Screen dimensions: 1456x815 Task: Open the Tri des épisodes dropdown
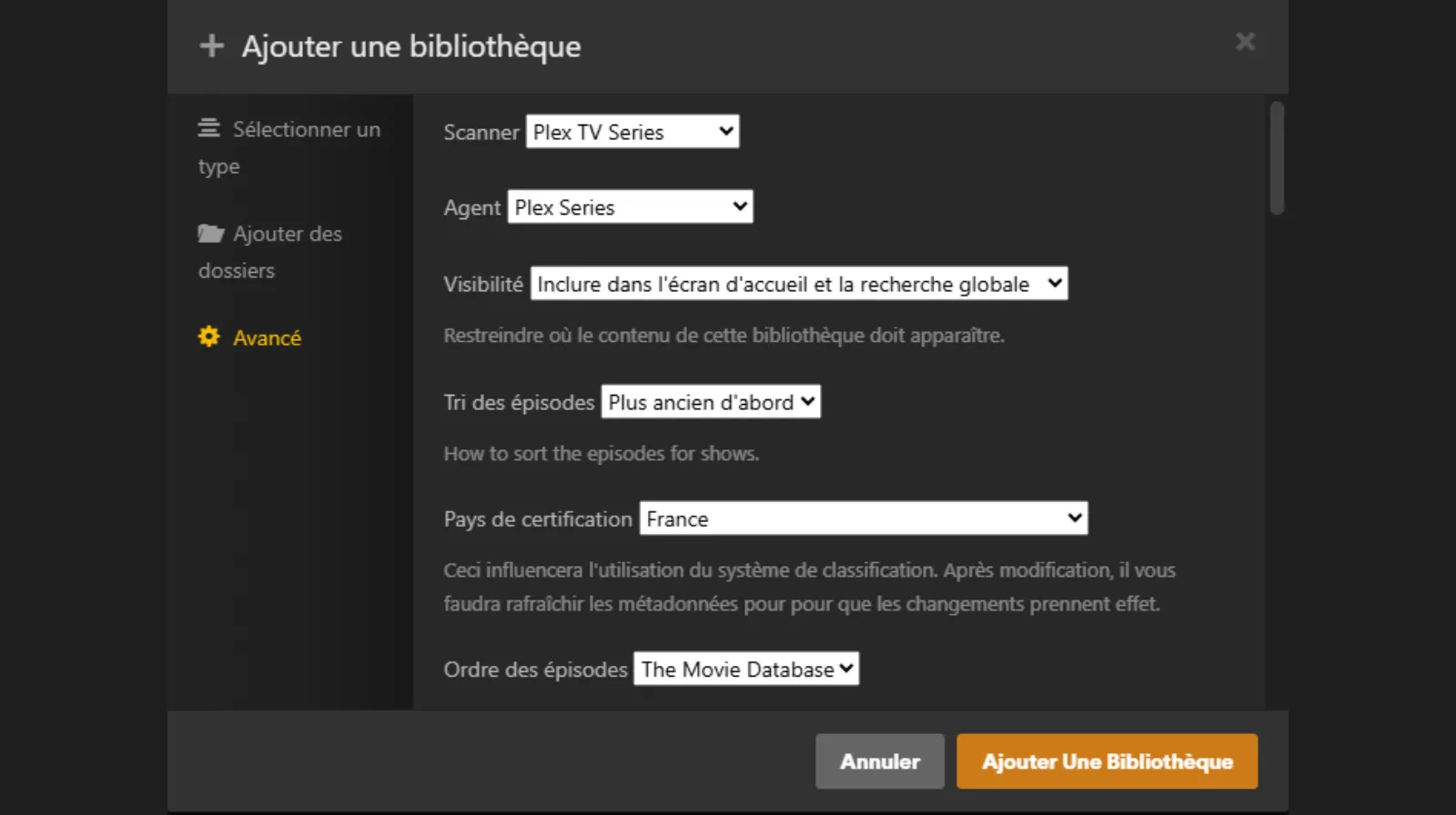coord(711,402)
